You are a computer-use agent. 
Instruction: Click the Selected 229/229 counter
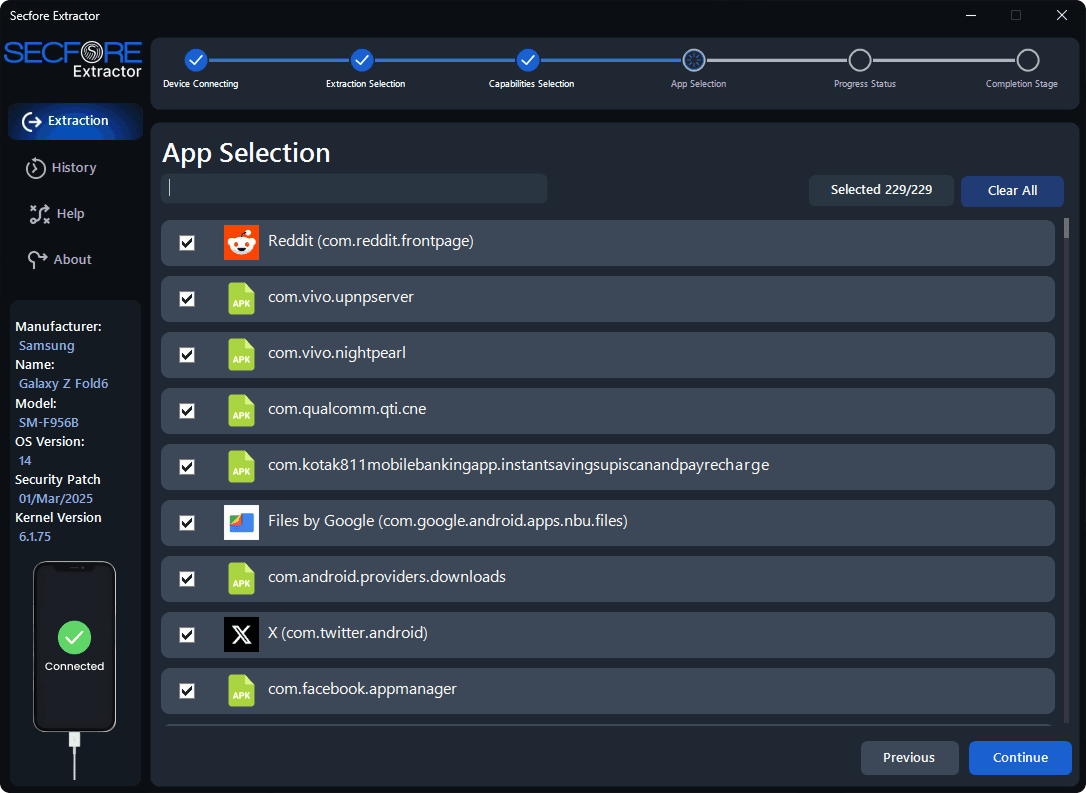click(x=881, y=190)
